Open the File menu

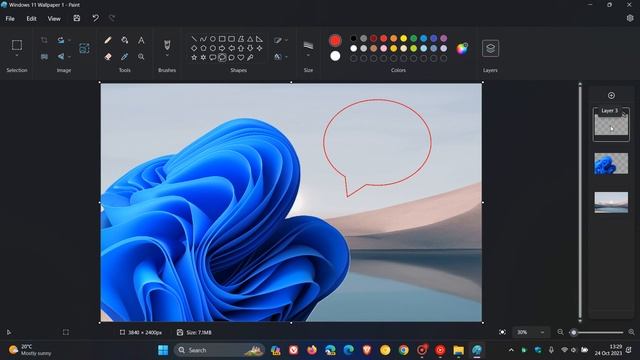tap(10, 18)
